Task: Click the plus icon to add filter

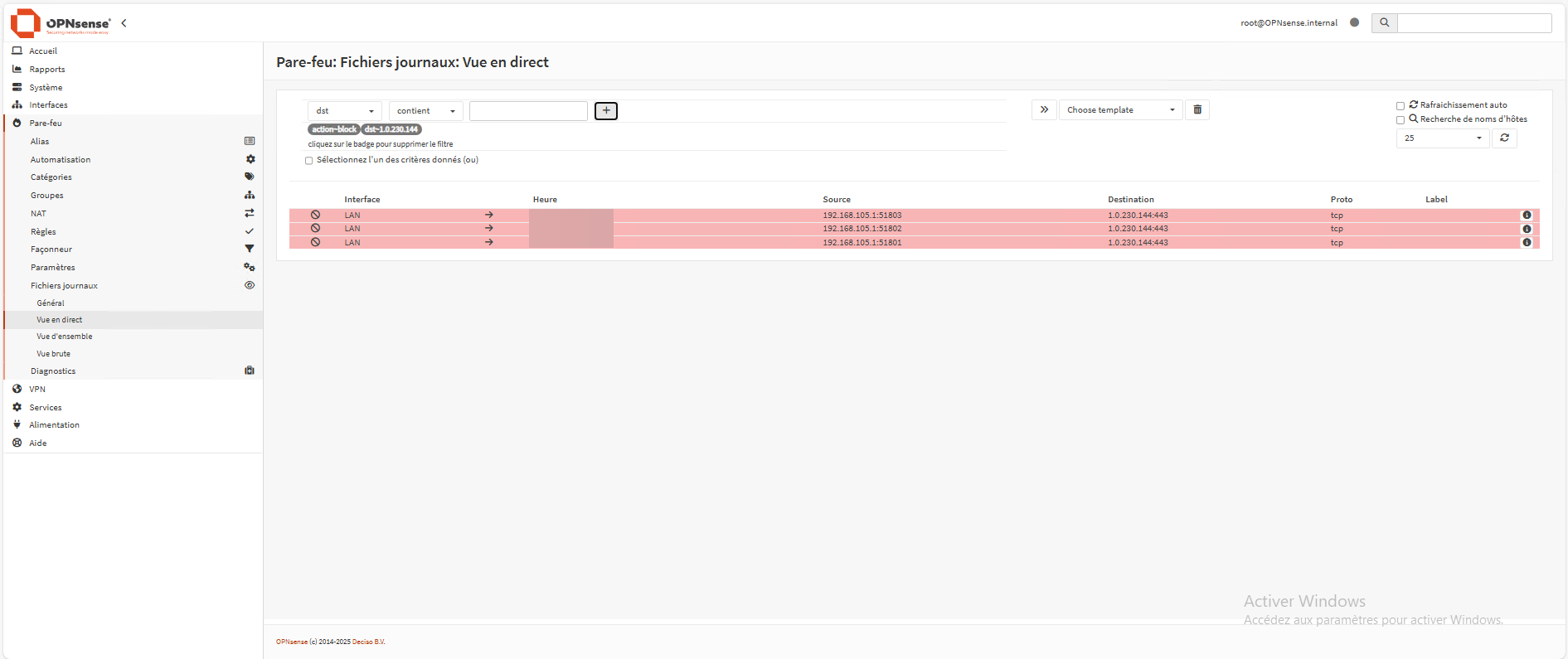Action: coord(606,111)
